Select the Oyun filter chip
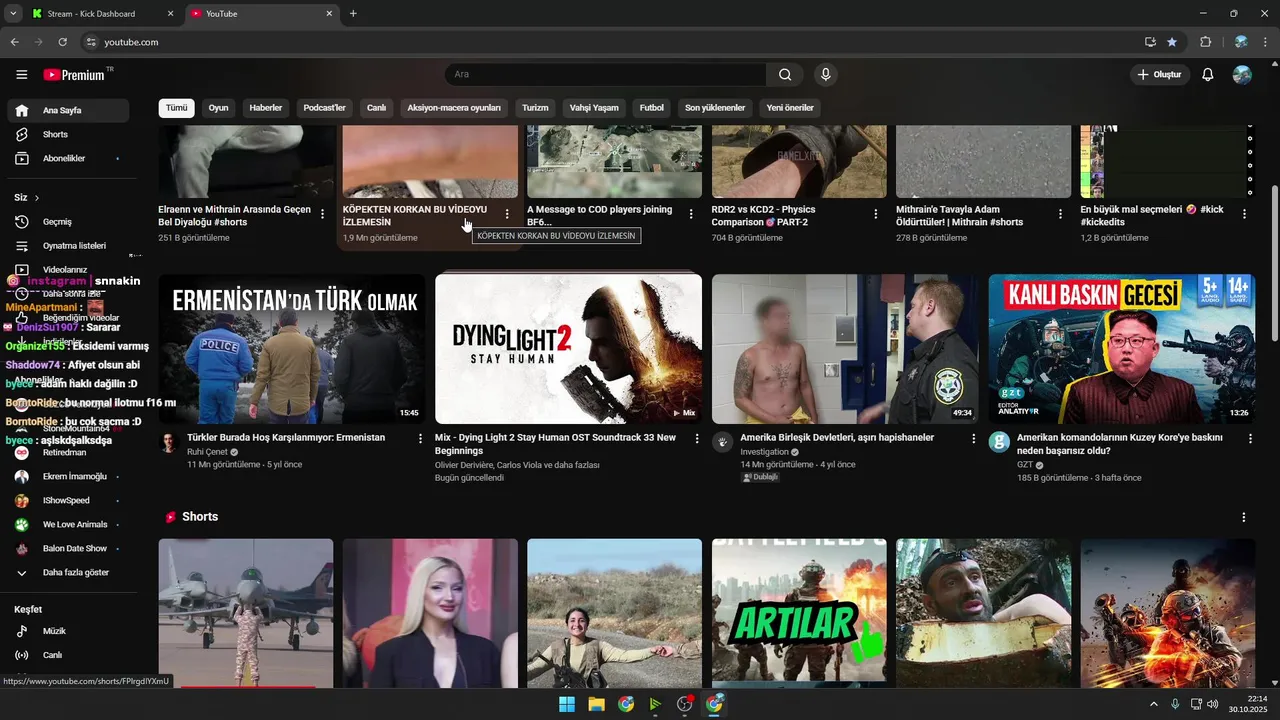This screenshot has height=720, width=1280. coord(218,108)
